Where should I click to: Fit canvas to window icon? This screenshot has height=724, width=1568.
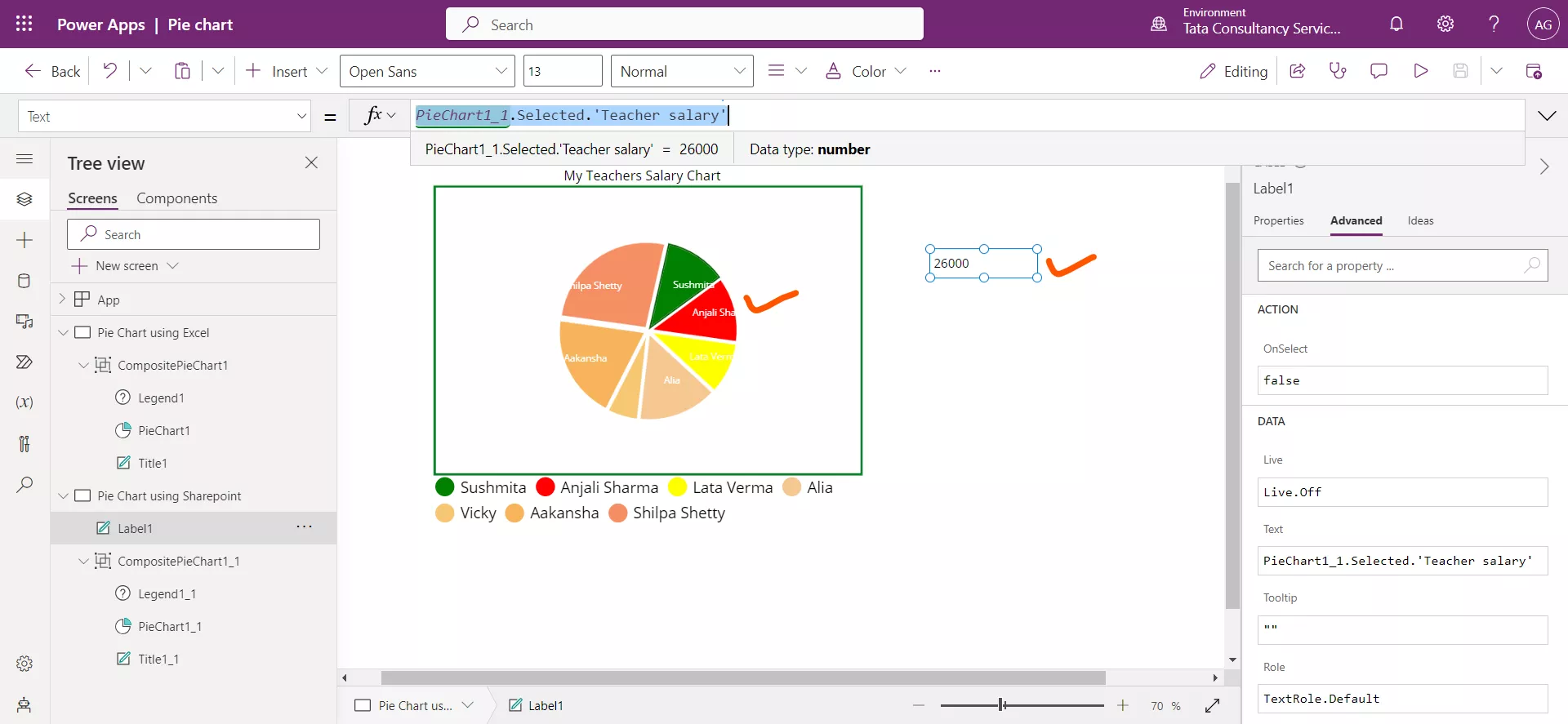(x=1212, y=705)
